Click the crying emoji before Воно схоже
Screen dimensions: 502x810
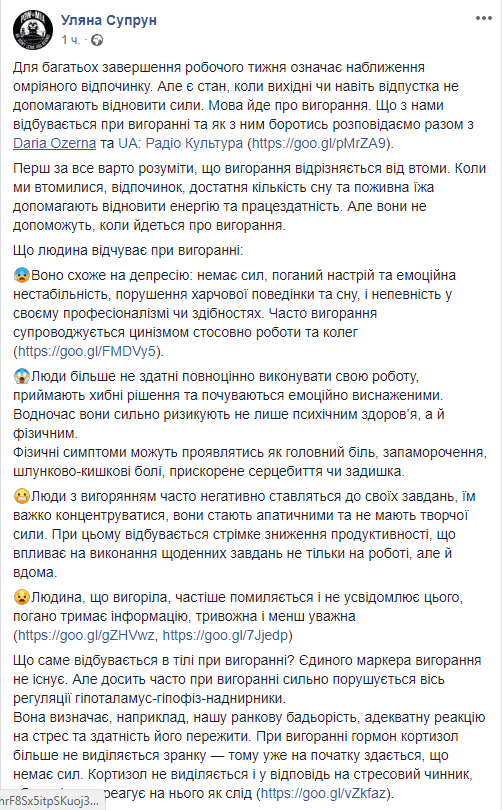pos(22,275)
